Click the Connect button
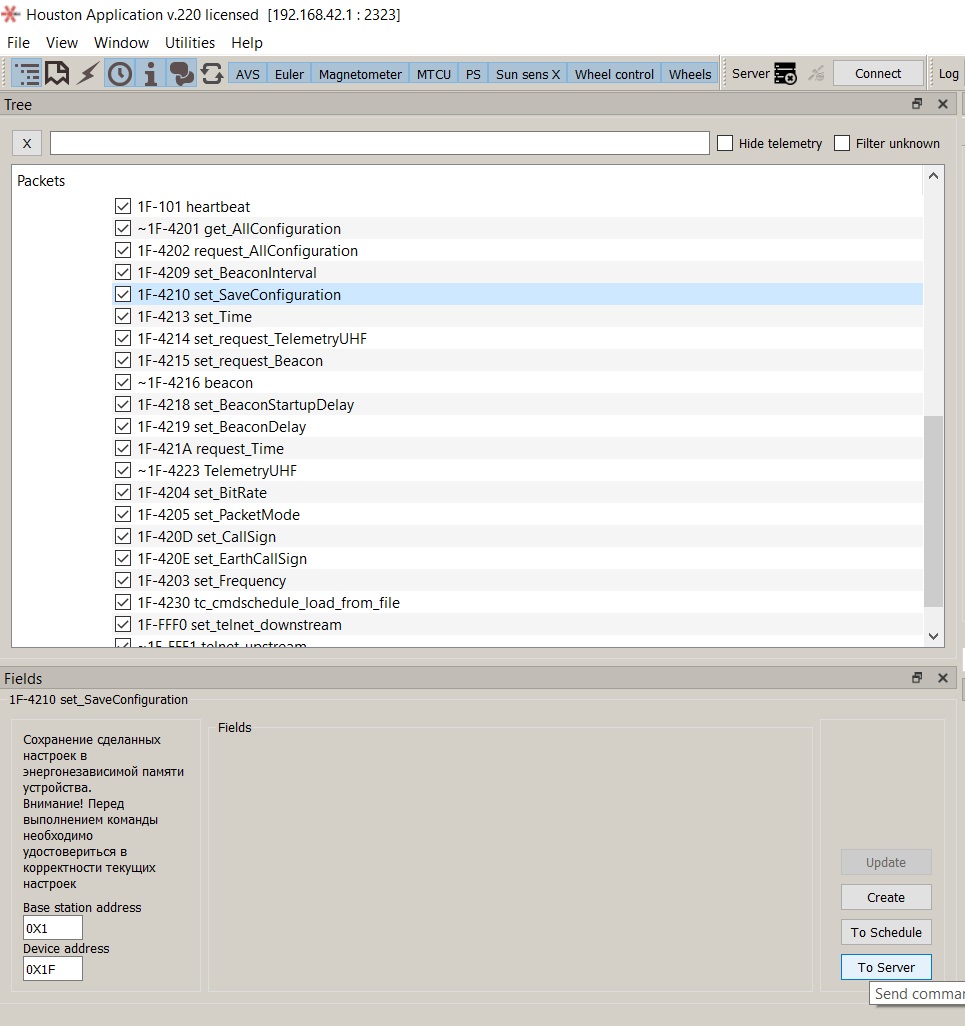Image resolution: width=965 pixels, height=1026 pixels. pyautogui.click(x=878, y=73)
